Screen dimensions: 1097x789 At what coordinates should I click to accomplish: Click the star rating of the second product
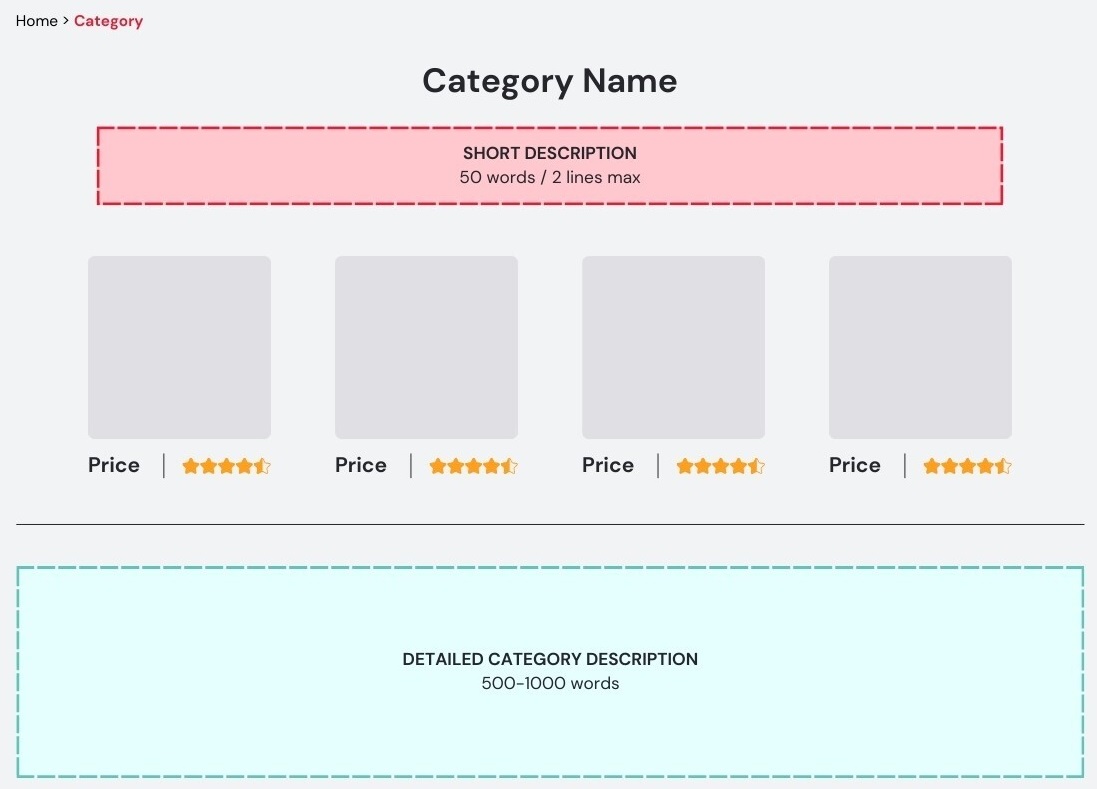pyautogui.click(x=473, y=466)
